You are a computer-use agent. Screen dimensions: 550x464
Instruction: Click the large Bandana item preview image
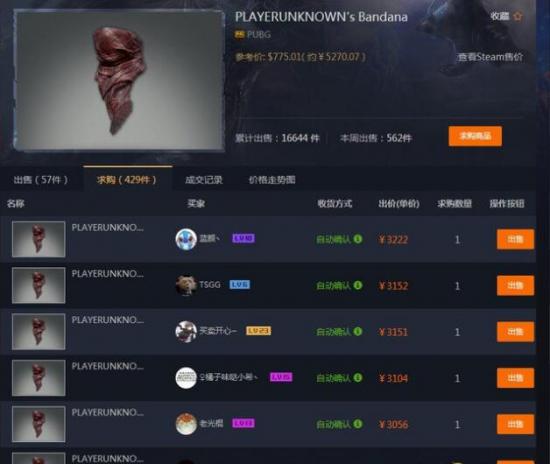click(x=119, y=81)
